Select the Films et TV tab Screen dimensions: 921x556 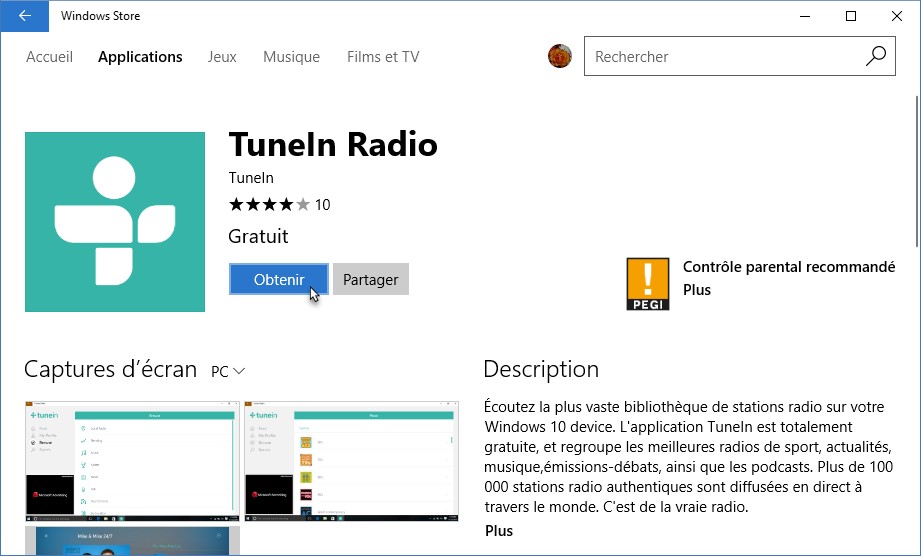click(383, 57)
